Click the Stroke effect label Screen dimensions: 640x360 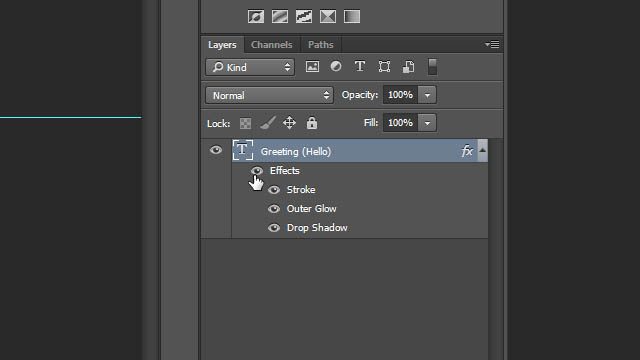click(301, 190)
